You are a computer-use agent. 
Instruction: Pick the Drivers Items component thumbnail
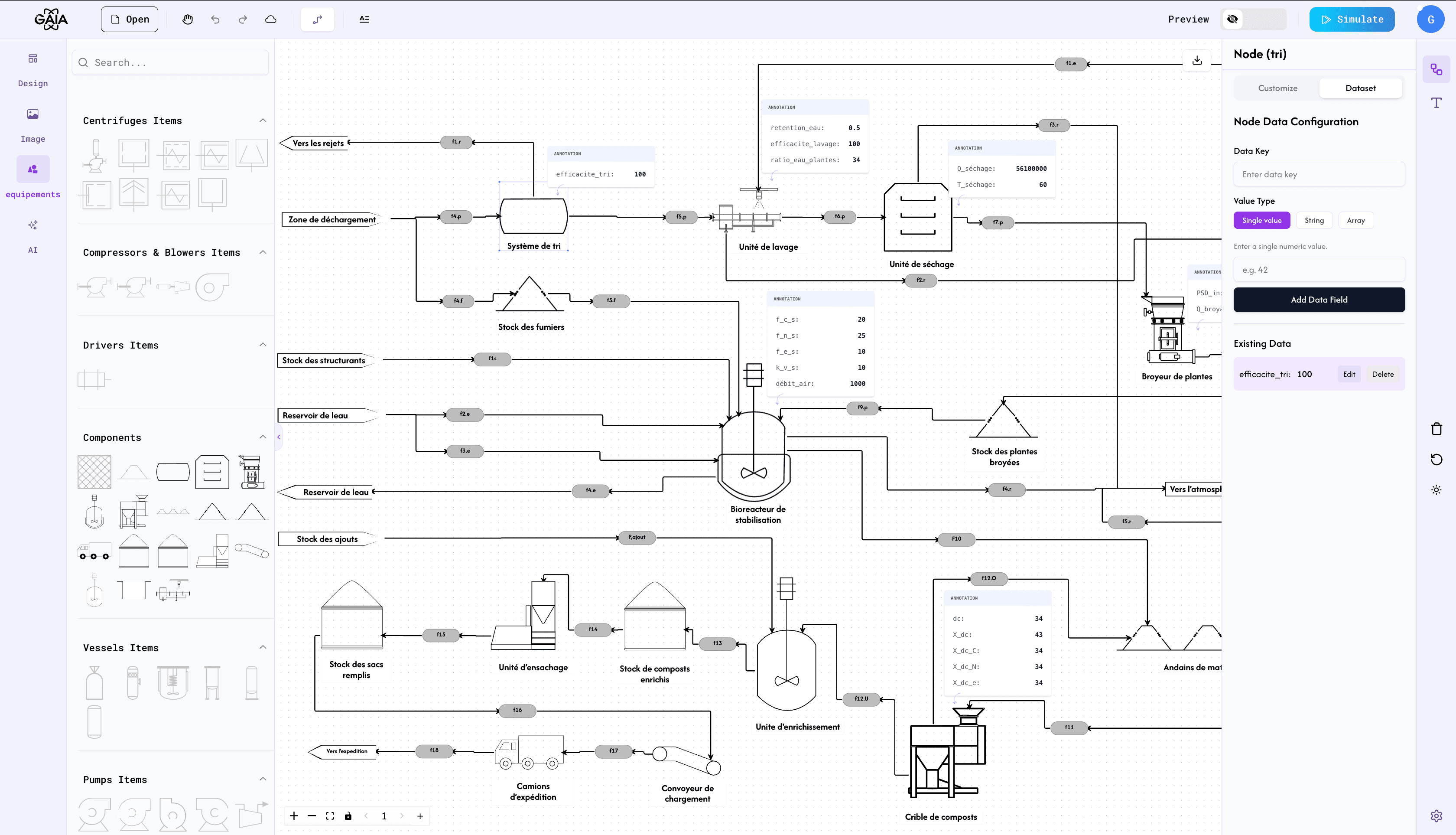[94, 380]
